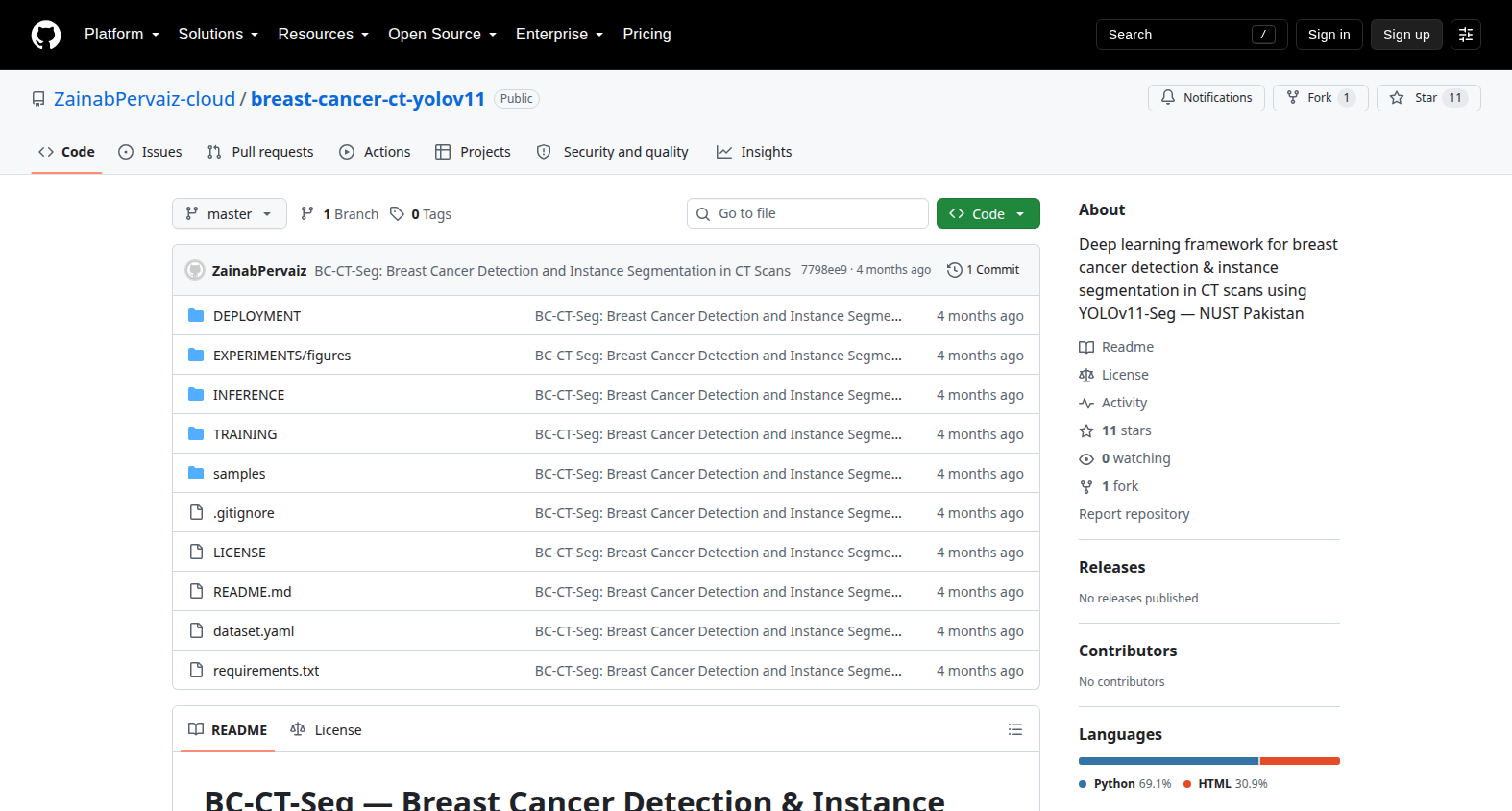Select the License tab in file viewer

[326, 730]
